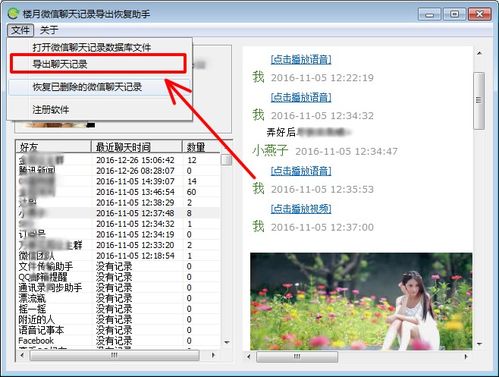Click right arrow of chat horizontal scrollbar
Image resolution: width=499 pixels, height=377 pixels.
[x=466, y=356]
